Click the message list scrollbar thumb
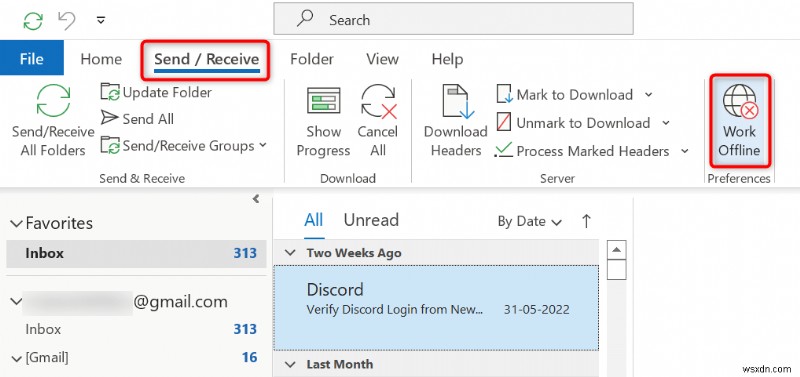This screenshot has width=800, height=377. 617,270
